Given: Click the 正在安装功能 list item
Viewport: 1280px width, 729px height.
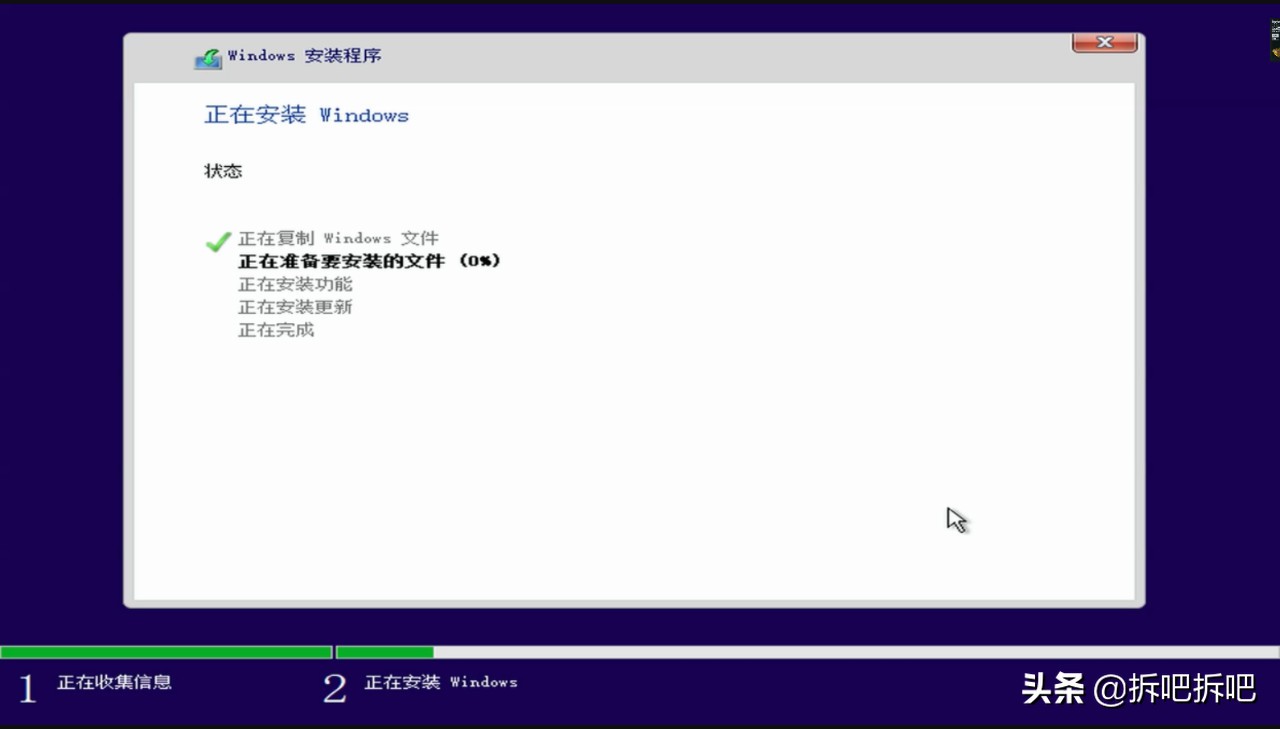Looking at the screenshot, I should click(x=295, y=284).
